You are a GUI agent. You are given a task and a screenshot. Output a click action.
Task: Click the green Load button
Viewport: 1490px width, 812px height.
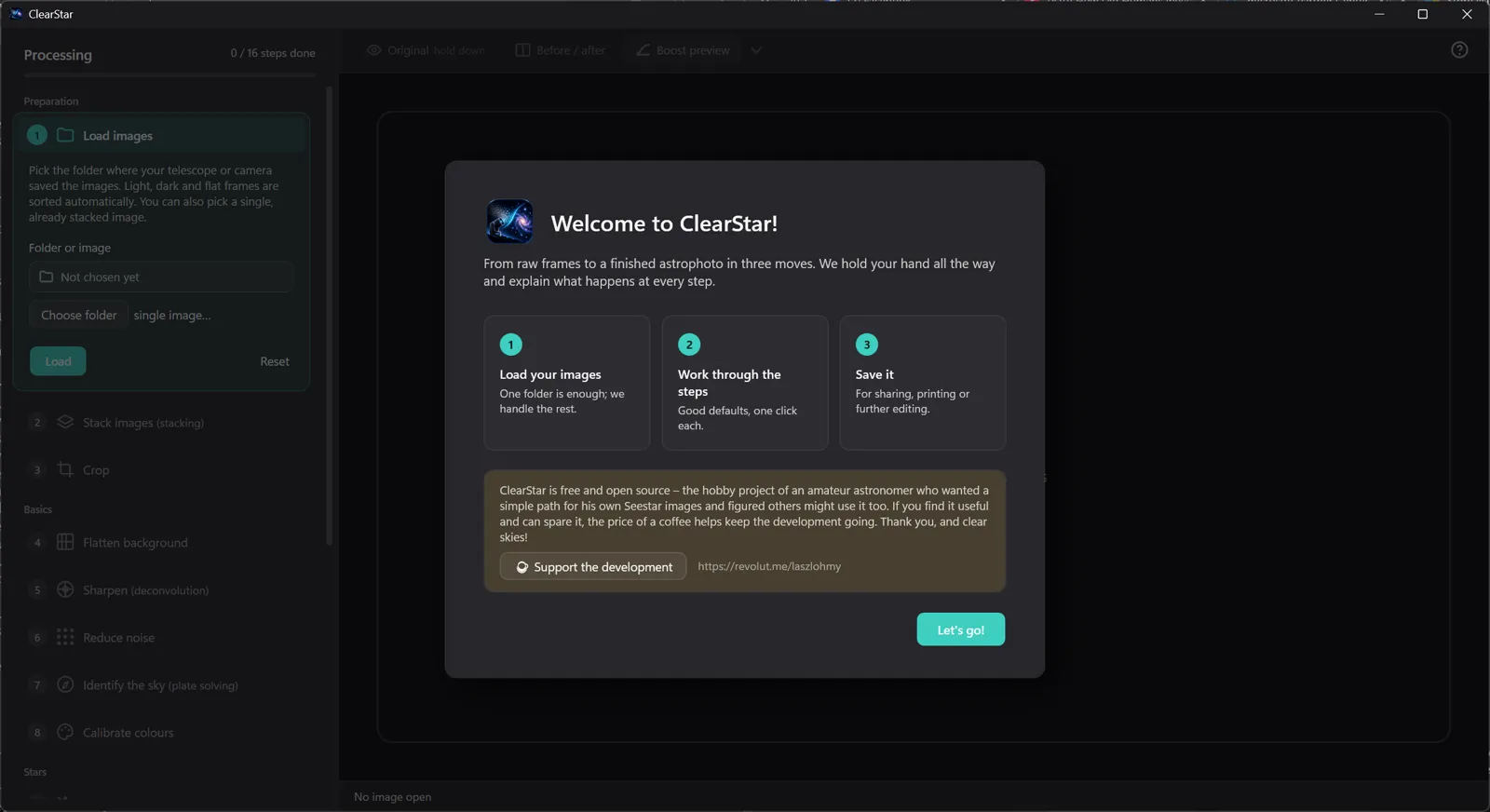[x=58, y=361]
